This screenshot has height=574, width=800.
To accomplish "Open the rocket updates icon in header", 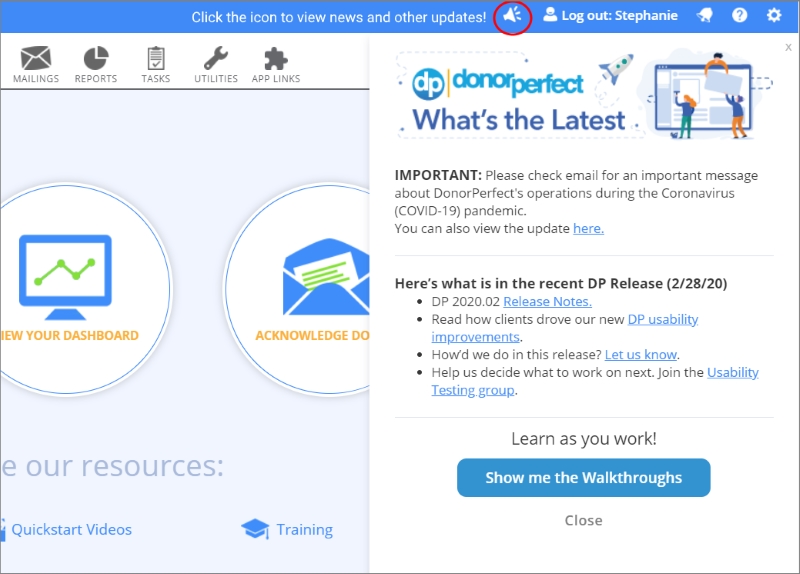I will pos(705,15).
